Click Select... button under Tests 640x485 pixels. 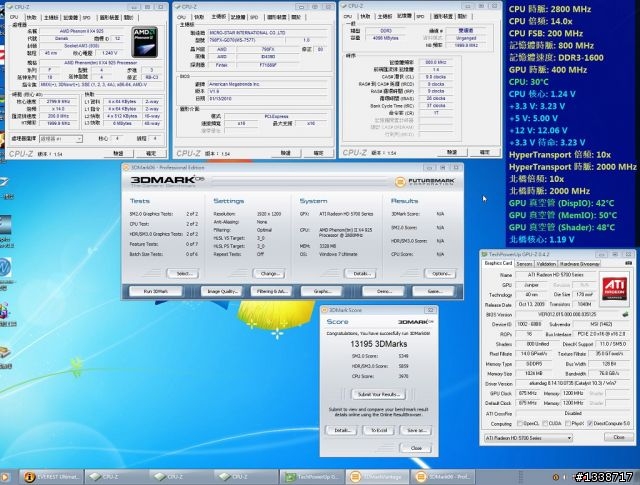pos(183,274)
